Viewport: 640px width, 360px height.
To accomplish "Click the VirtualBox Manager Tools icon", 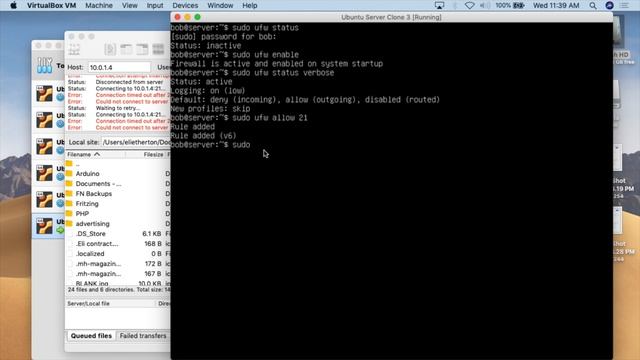I will click(x=44, y=65).
